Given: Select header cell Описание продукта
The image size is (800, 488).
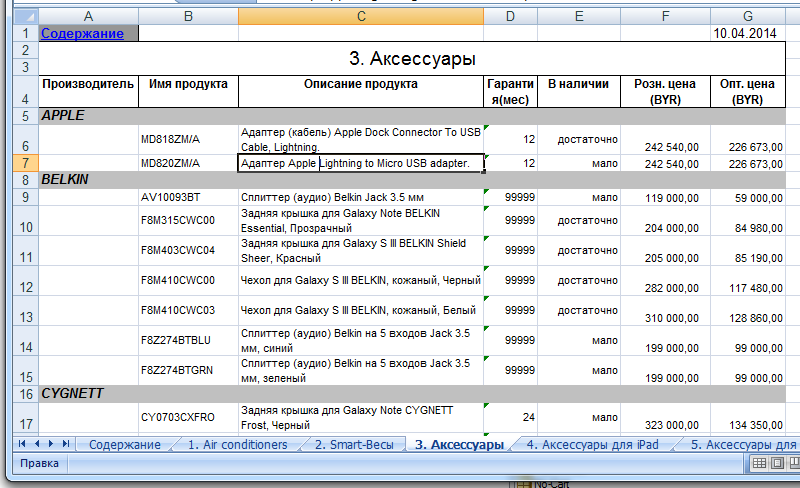Looking at the screenshot, I should pyautogui.click(x=361, y=92).
